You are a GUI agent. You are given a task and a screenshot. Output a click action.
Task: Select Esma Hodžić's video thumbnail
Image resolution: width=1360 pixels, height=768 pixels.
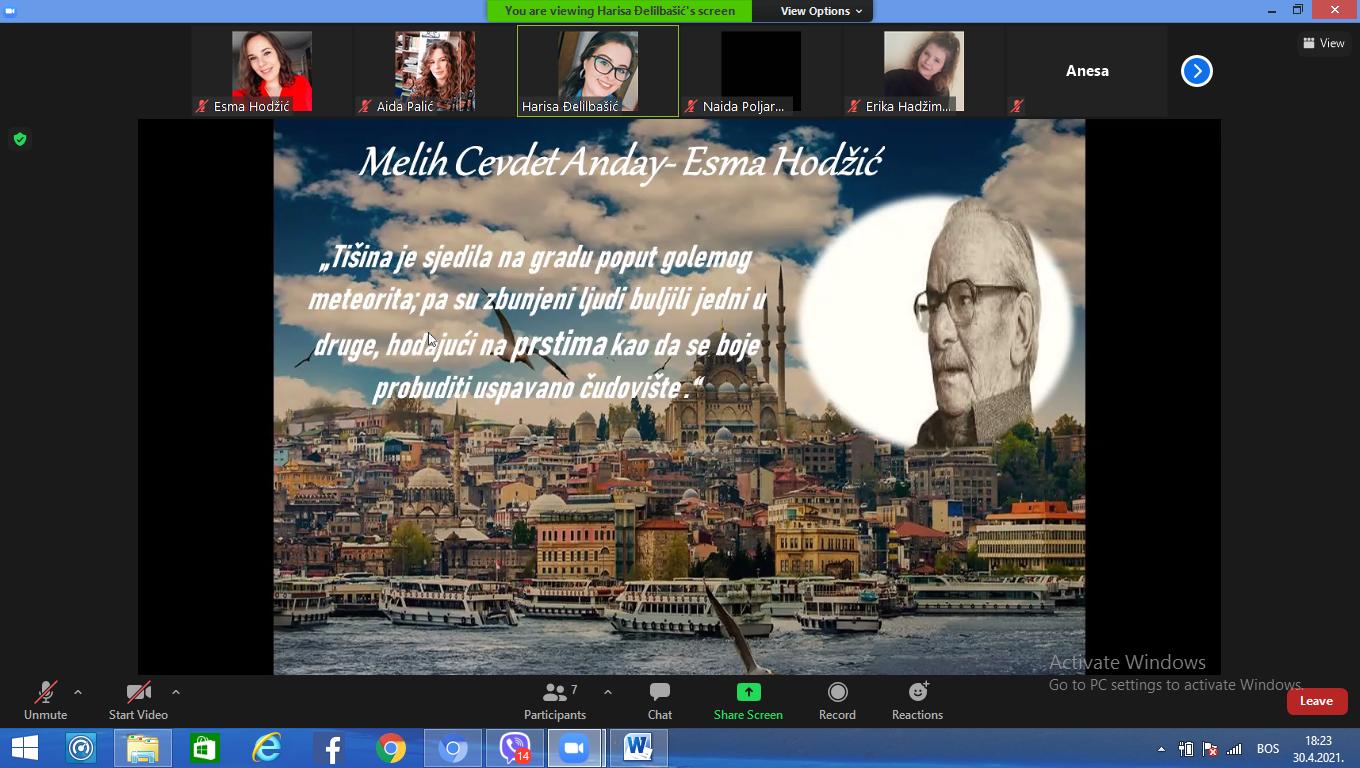point(272,71)
